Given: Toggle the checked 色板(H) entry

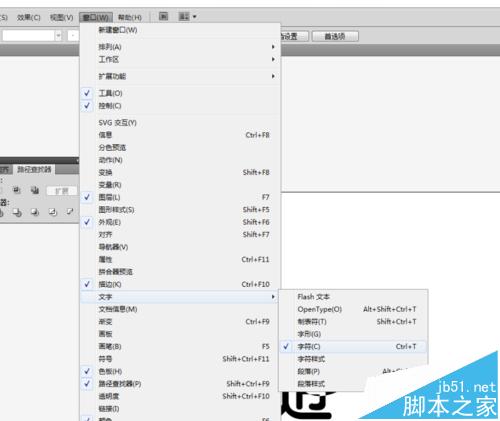Looking at the screenshot, I should tap(180, 371).
